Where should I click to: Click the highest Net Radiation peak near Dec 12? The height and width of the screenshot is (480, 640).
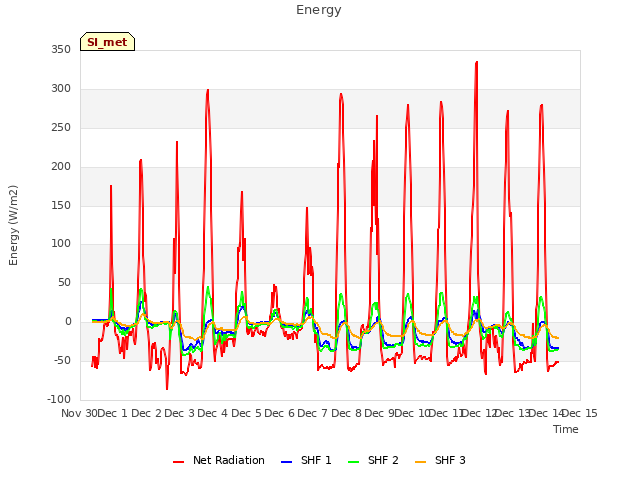point(476,62)
